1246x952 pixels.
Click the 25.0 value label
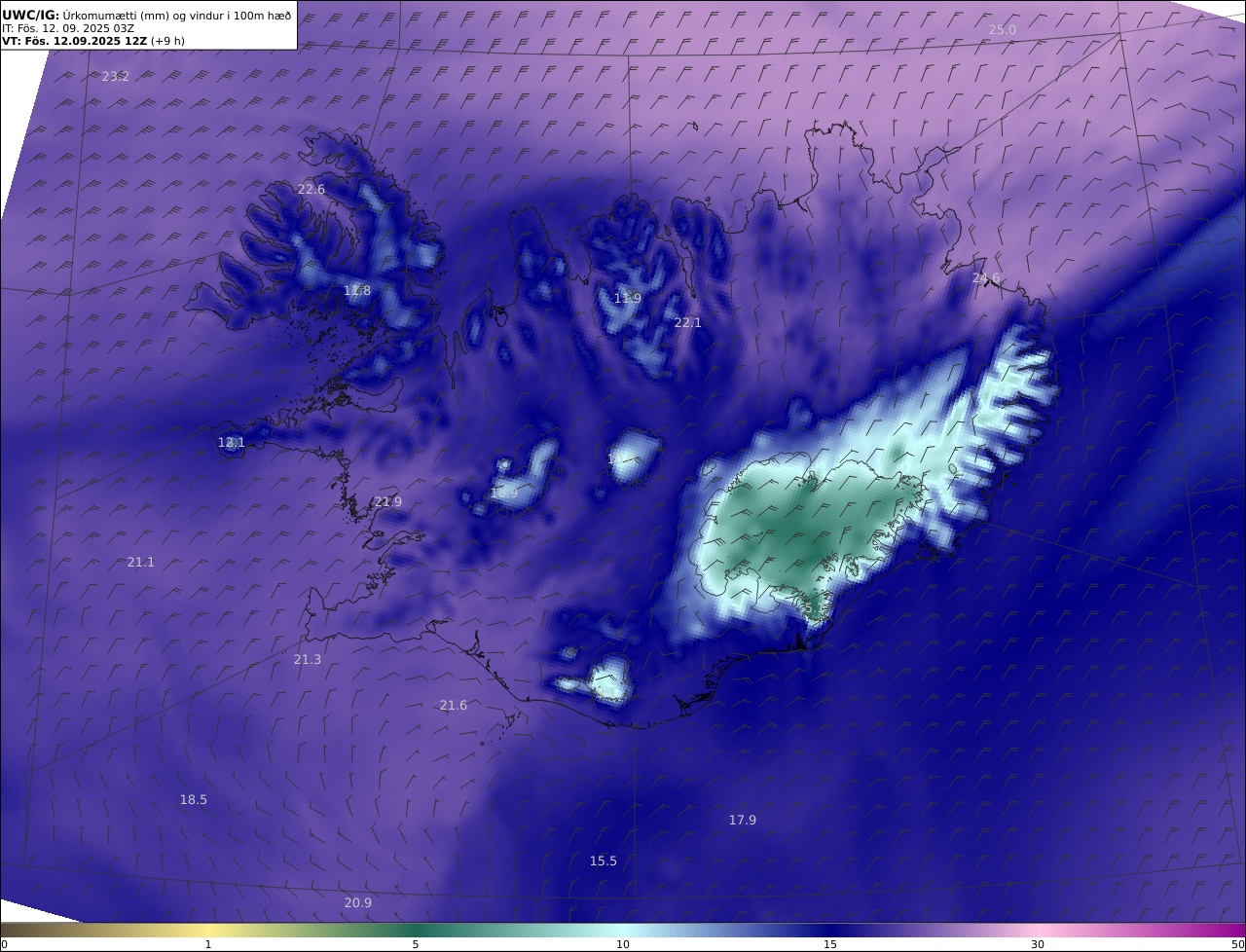[x=1003, y=29]
